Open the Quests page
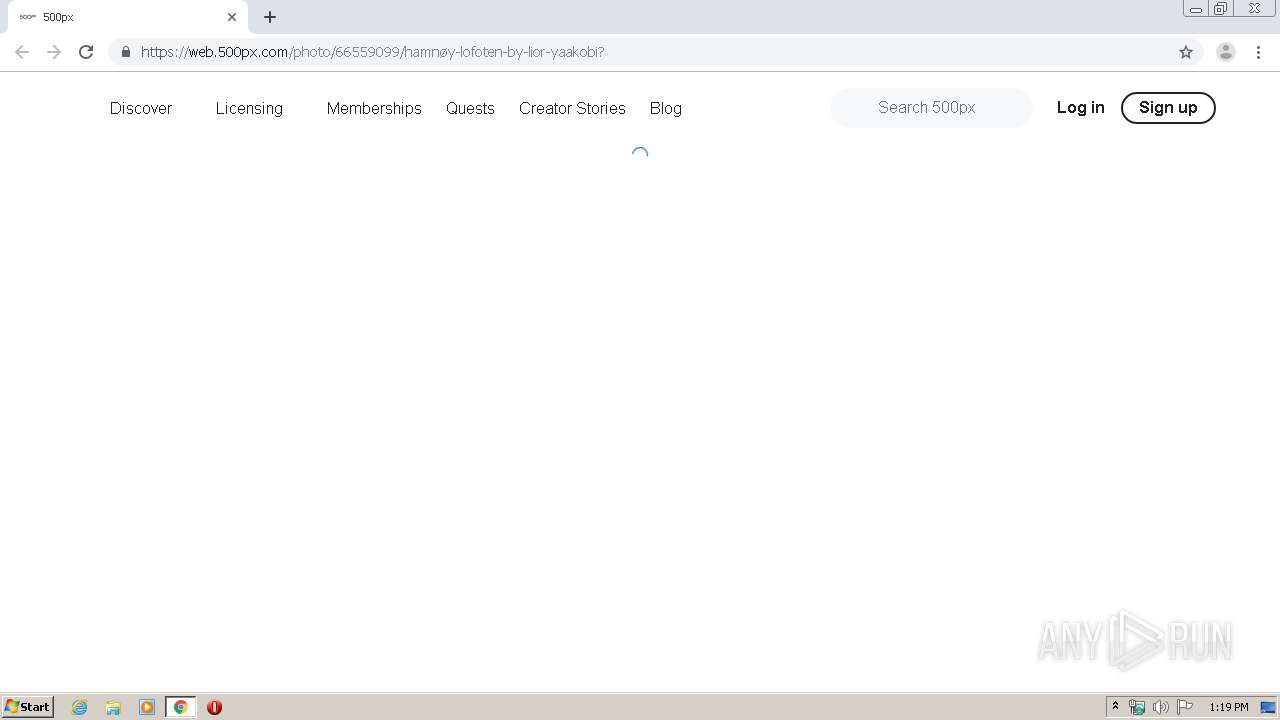Viewport: 1280px width, 720px height. (470, 108)
